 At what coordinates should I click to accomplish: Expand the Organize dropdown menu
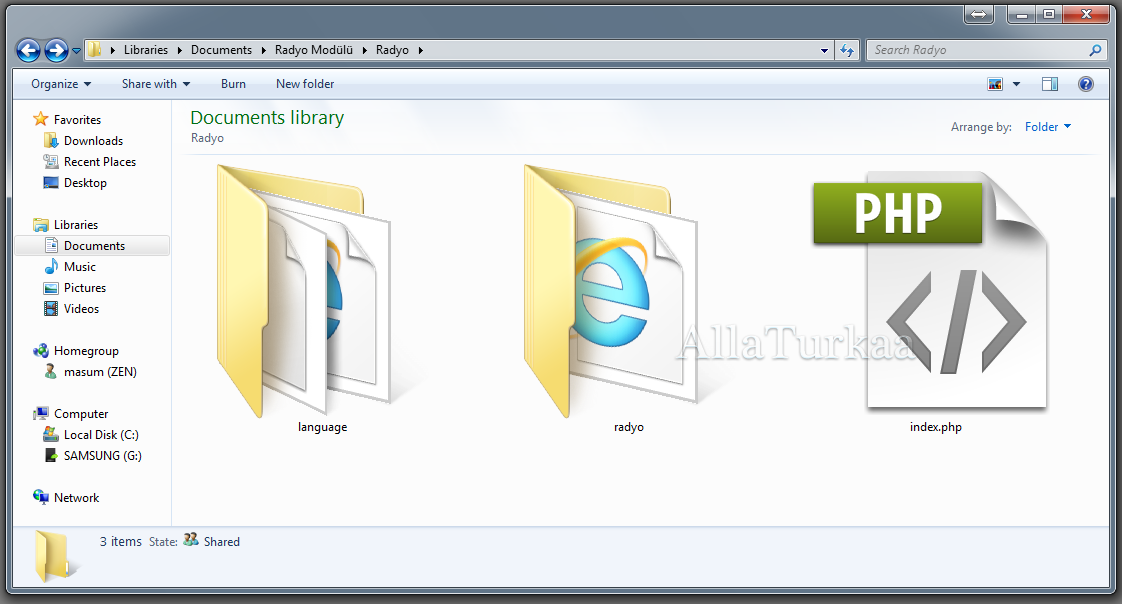point(61,84)
